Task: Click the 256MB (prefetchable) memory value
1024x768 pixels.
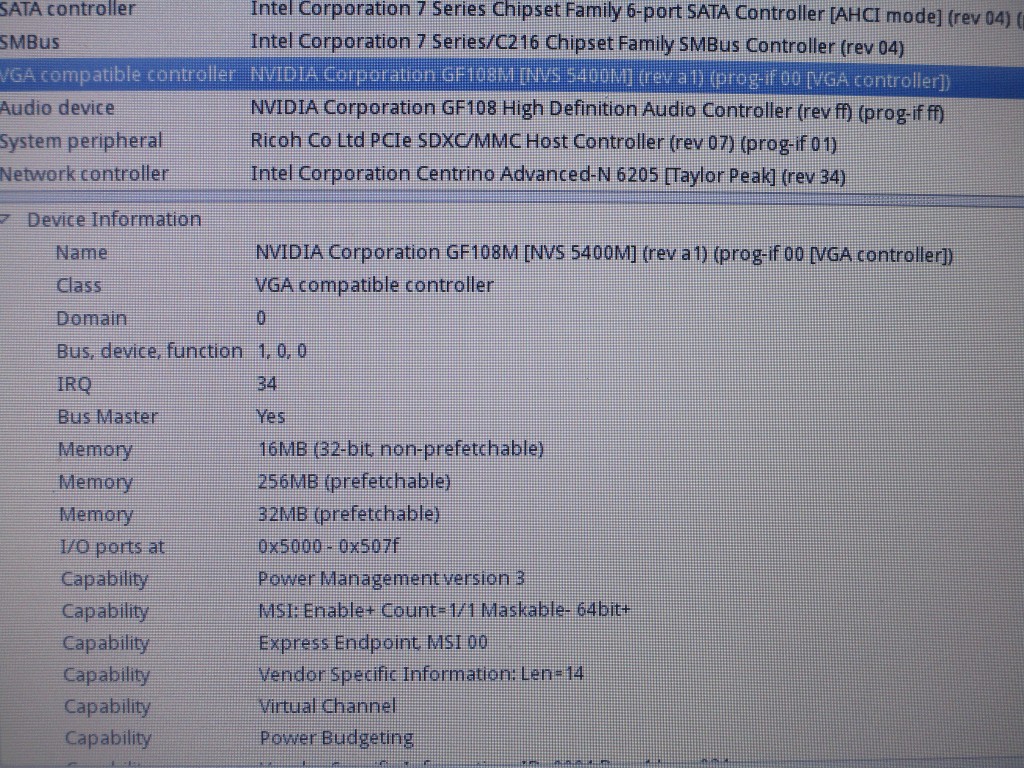Action: pyautogui.click(x=354, y=481)
